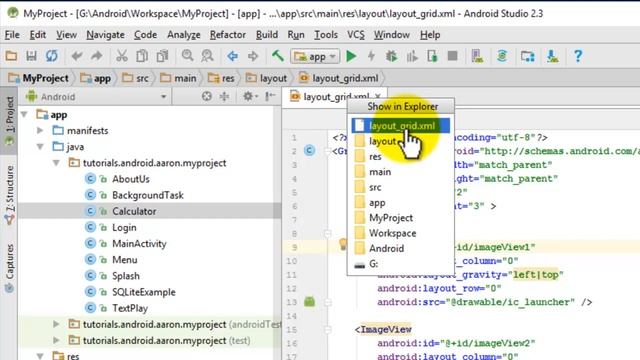Navigate Forward with the right arrow

point(253,56)
